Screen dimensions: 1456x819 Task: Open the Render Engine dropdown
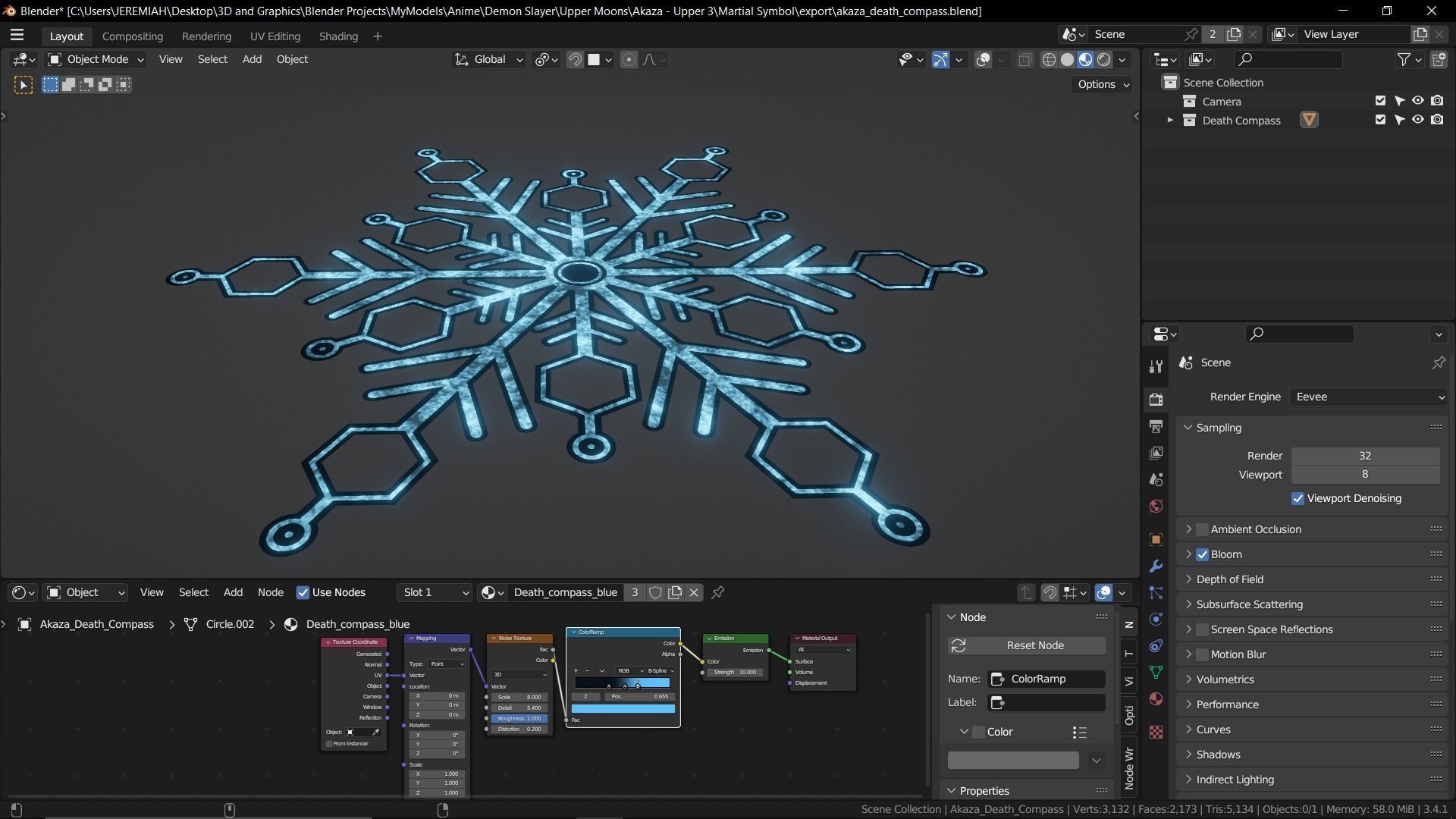[1369, 397]
